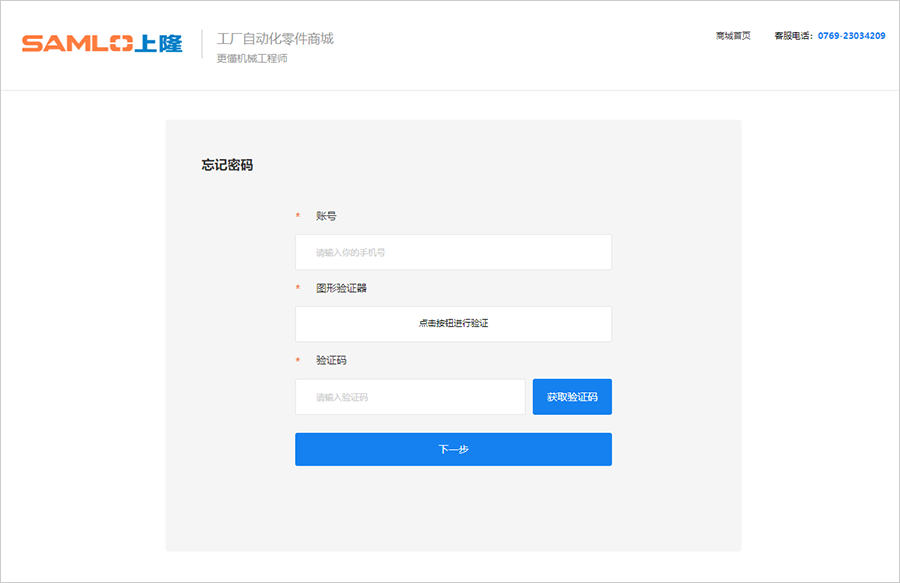900x583 pixels.
Task: Click the 工厂自动化零件商城 tagline
Action: tap(275, 39)
